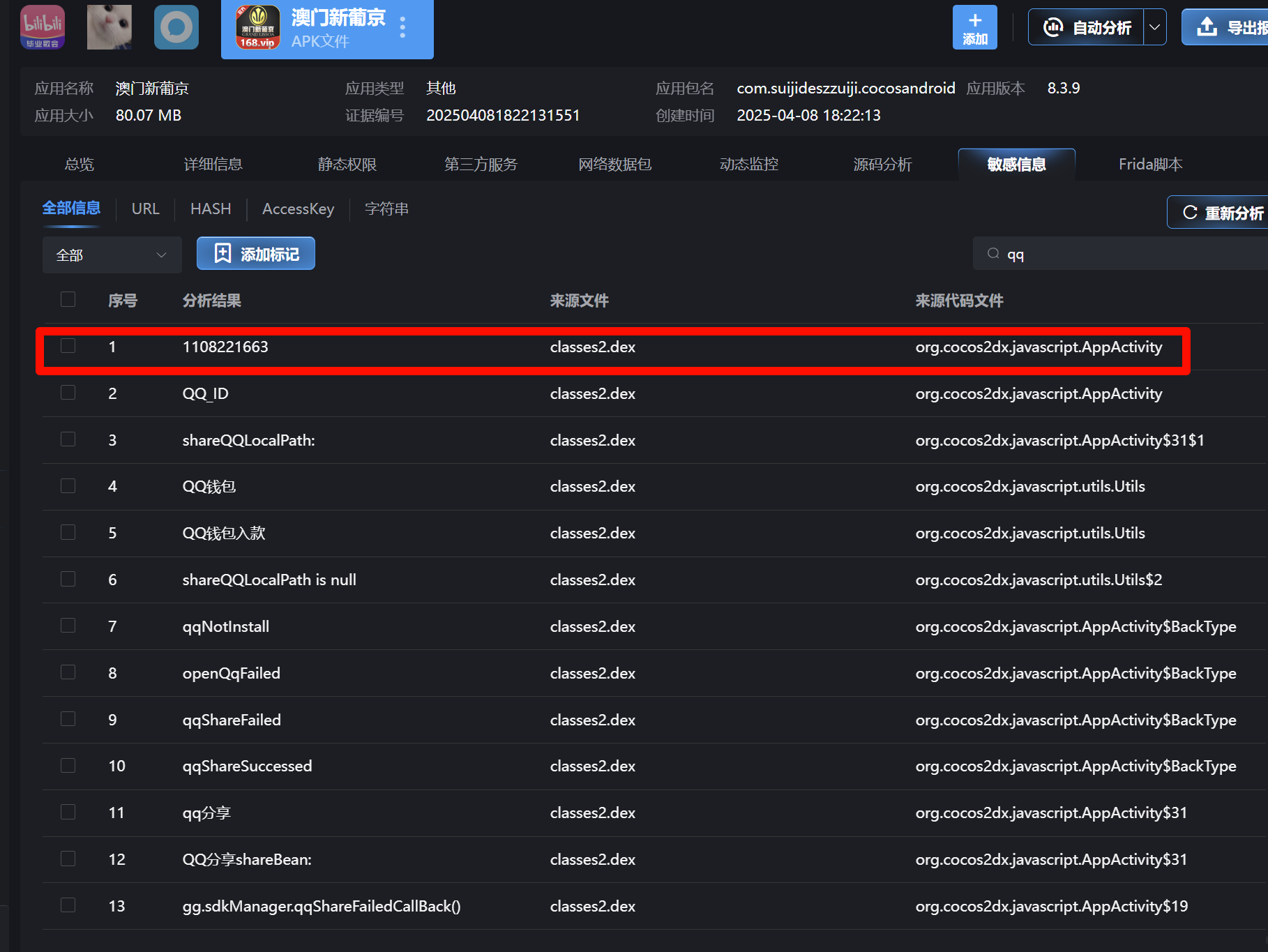Check the checkbox for qq分享 row
1268x952 pixels.
pos(68,812)
